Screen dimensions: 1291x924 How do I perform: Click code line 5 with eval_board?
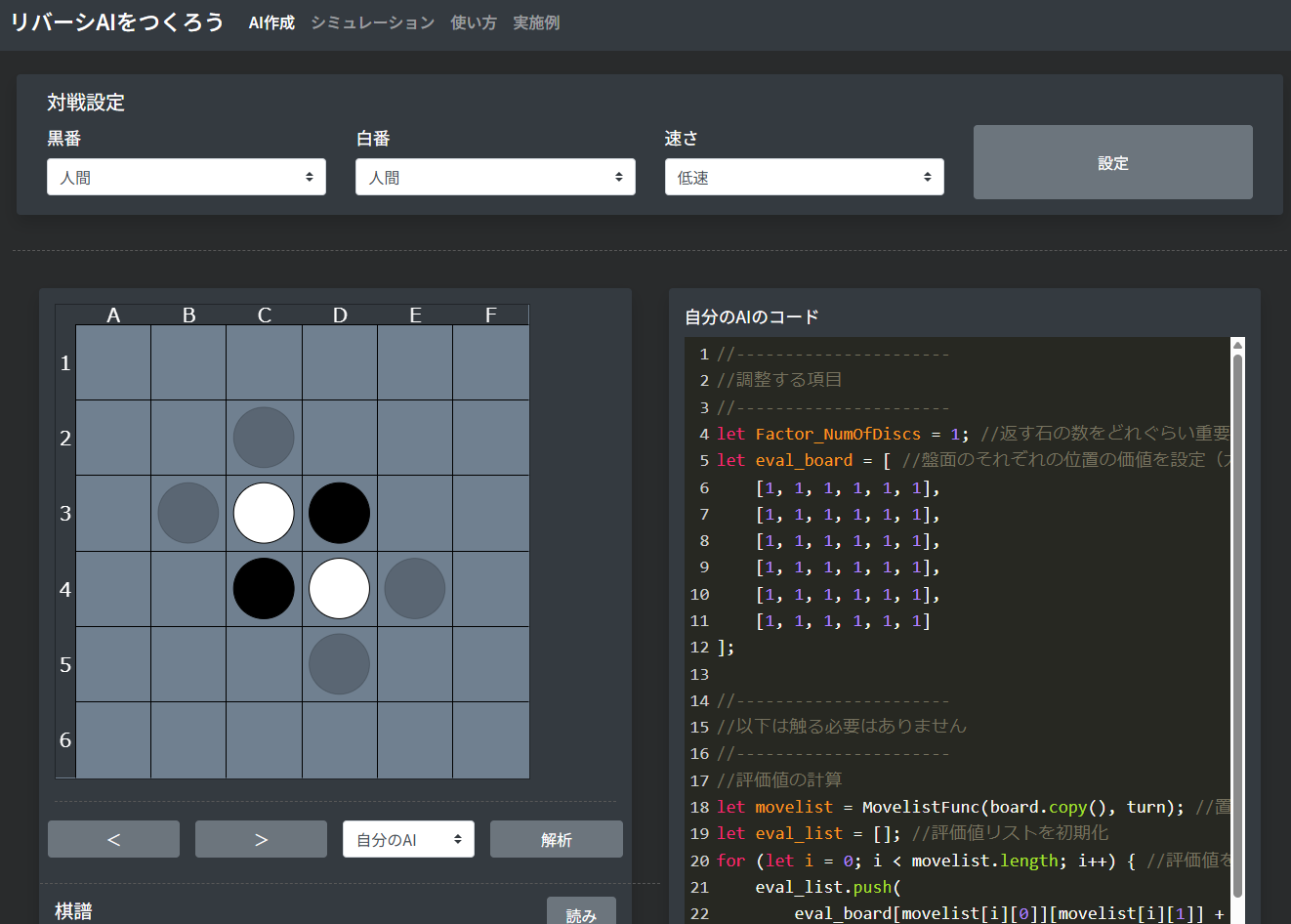(x=974, y=460)
